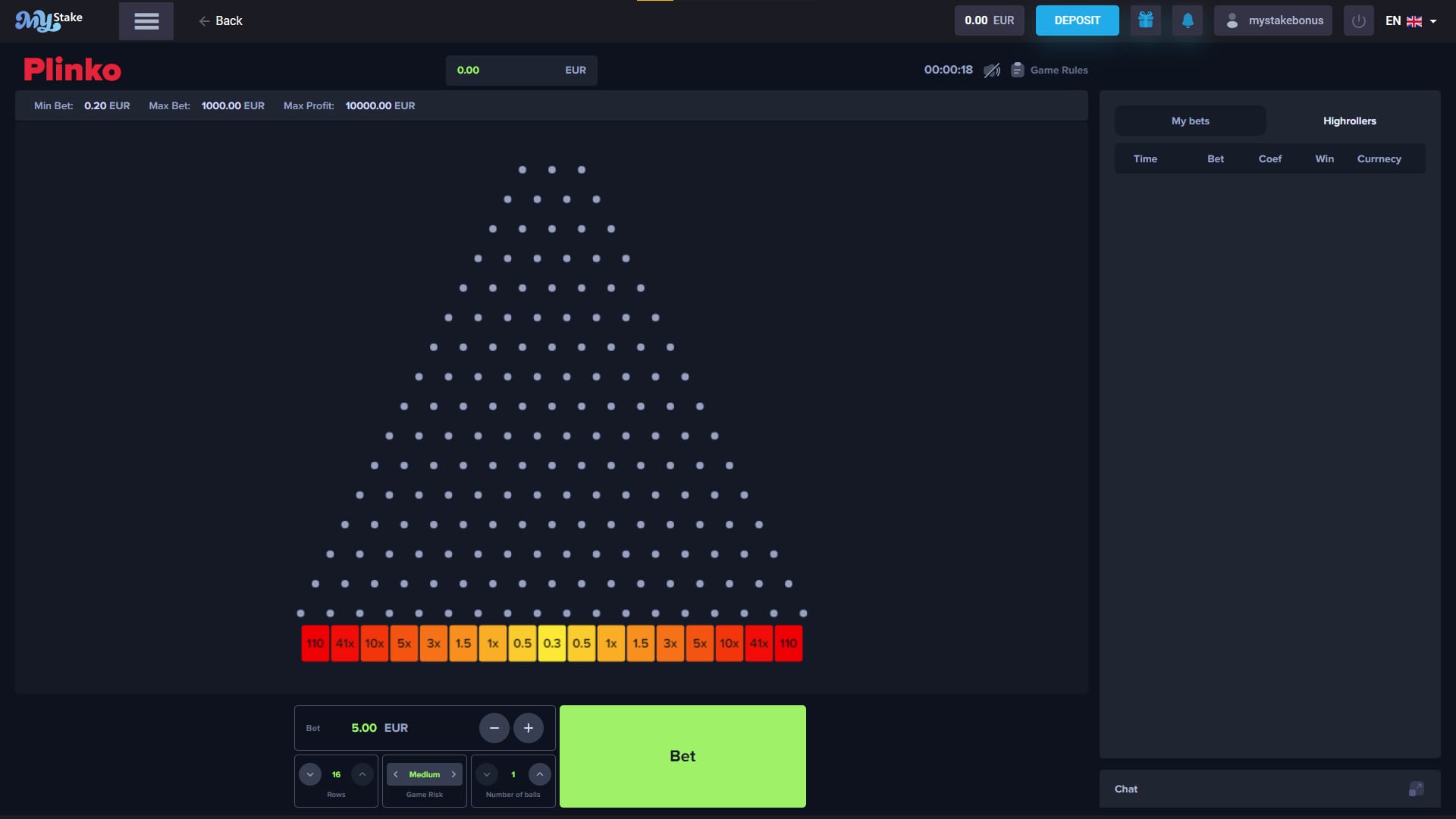This screenshot has height=819, width=1456.
Task: Go back using the Back link
Action: click(x=221, y=21)
